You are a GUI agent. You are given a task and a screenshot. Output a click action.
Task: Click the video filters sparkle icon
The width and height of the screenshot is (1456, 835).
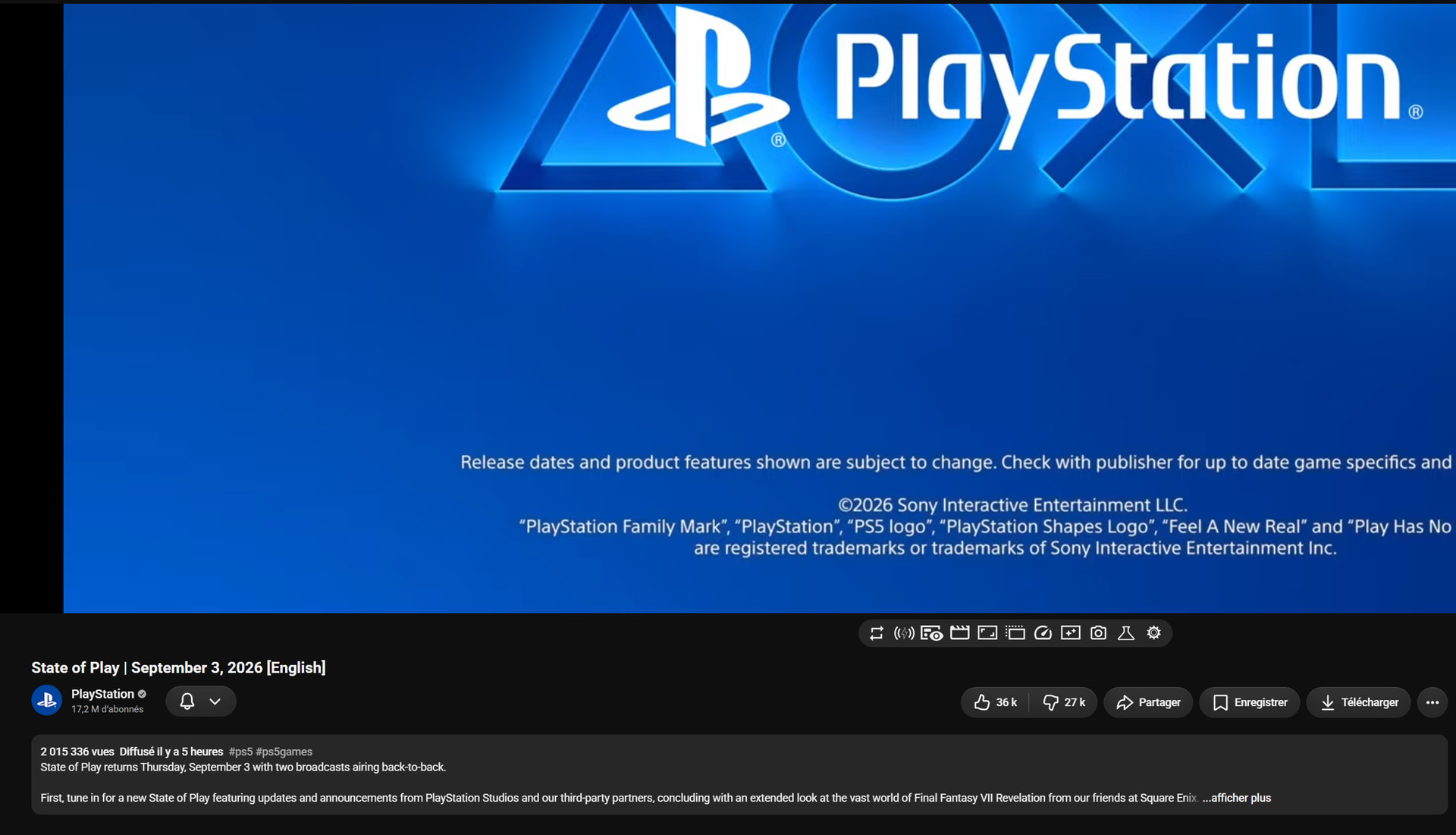coord(1071,633)
